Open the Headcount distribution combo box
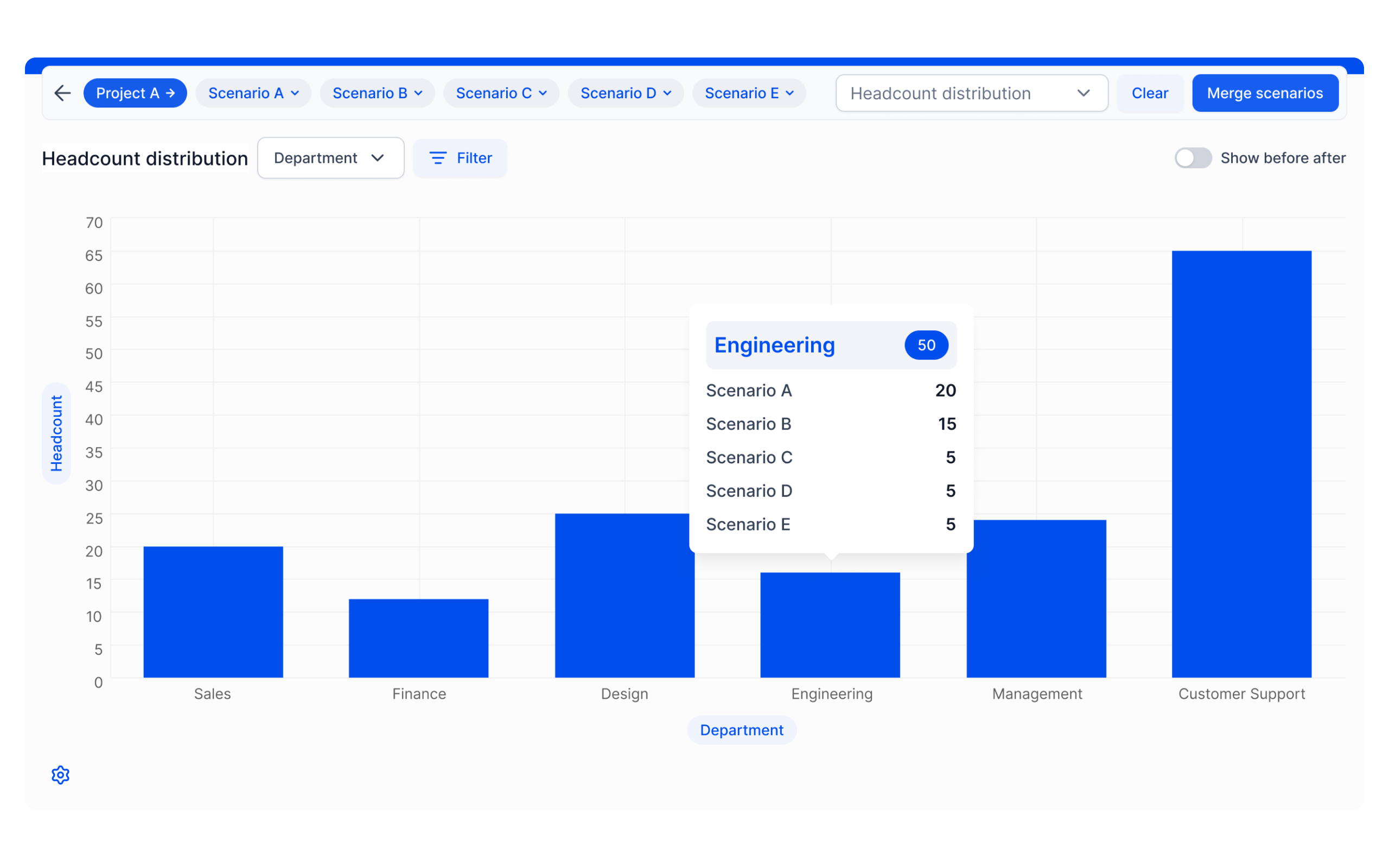Screen dimensions: 1389x868 click(x=972, y=93)
